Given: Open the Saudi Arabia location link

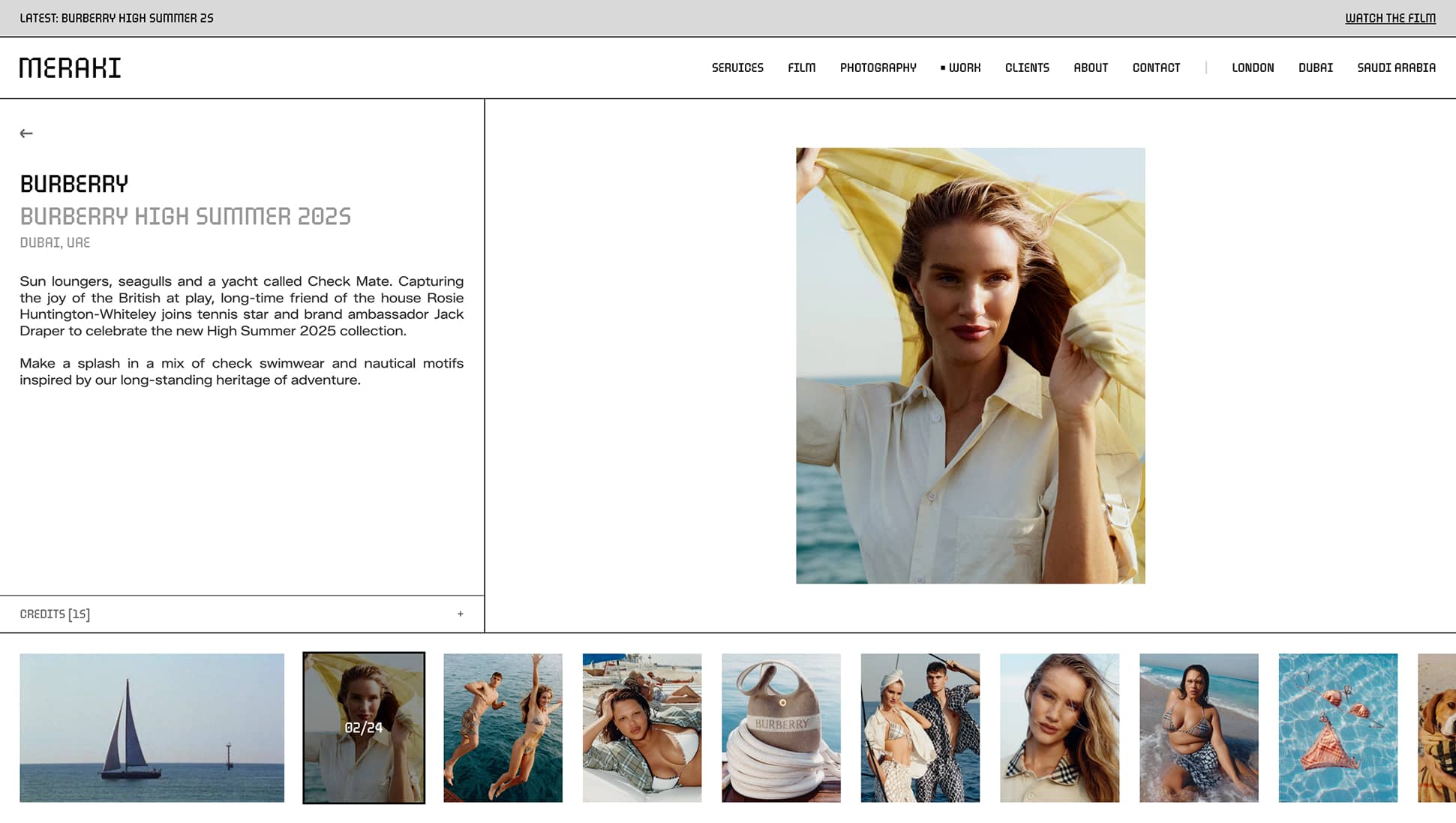Looking at the screenshot, I should (1395, 68).
